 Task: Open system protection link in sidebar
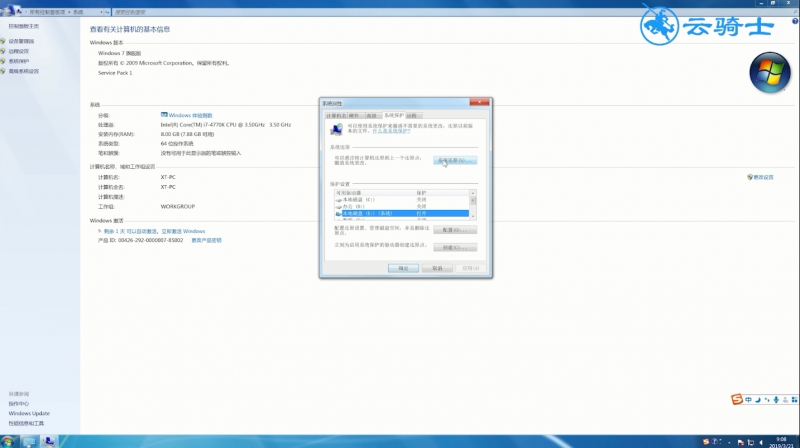19,61
